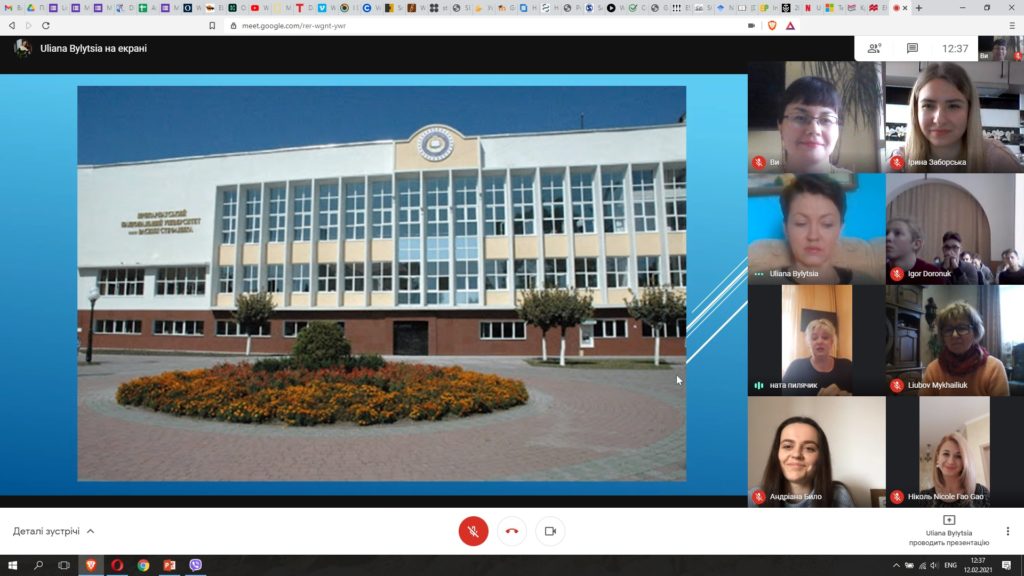Open Viber from the taskbar
Image resolution: width=1024 pixels, height=576 pixels.
pyautogui.click(x=195, y=565)
